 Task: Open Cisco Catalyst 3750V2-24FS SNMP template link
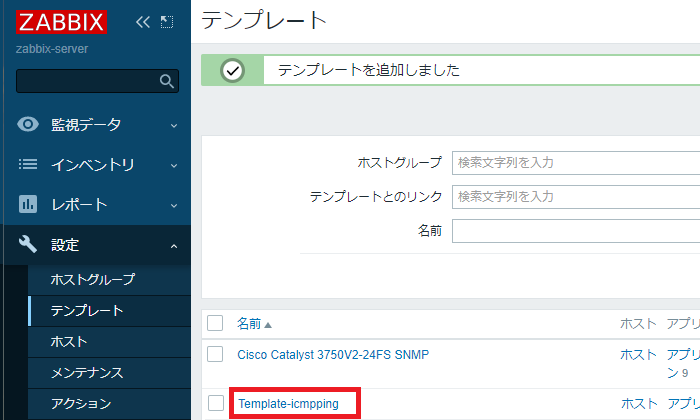[333, 354]
